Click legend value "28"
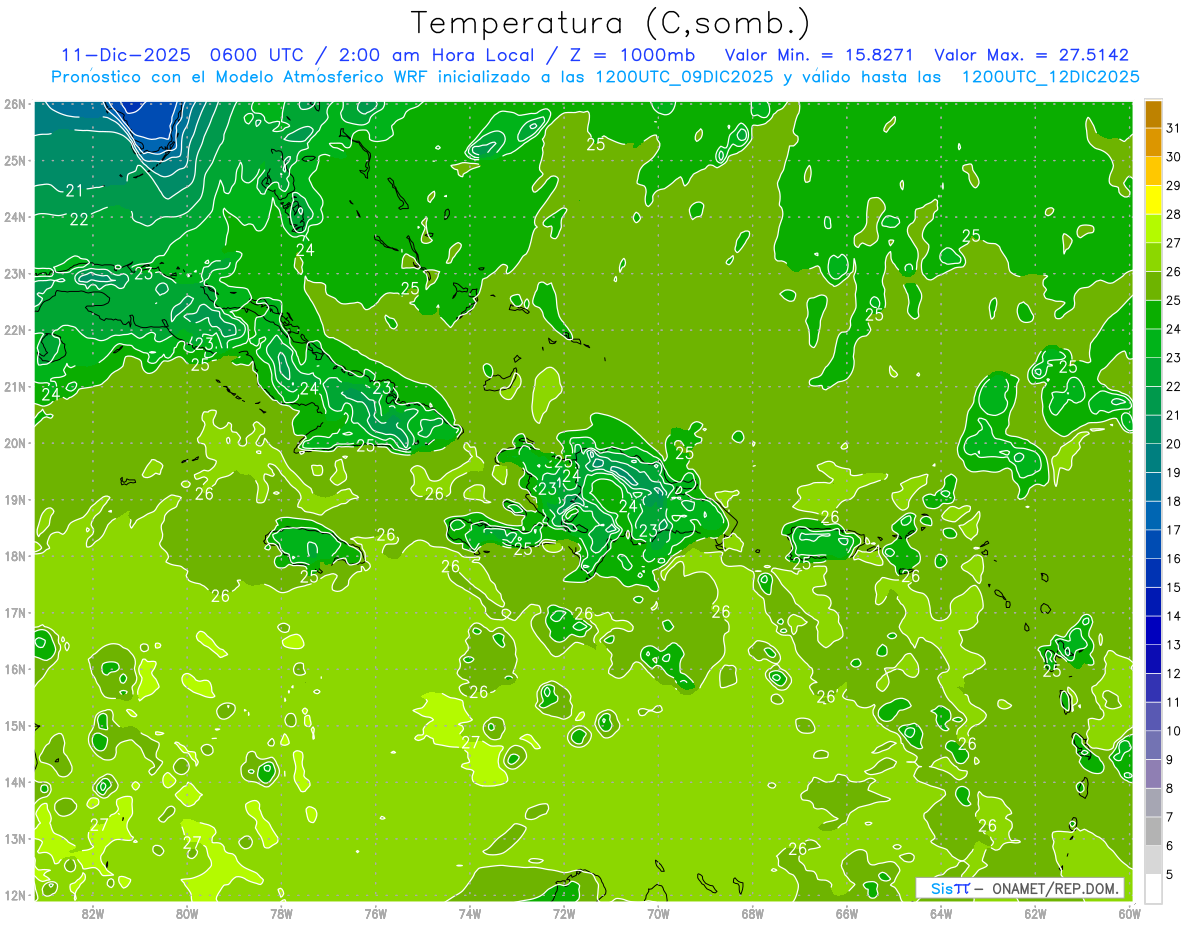This screenshot has height=927, width=1200. point(1174,214)
